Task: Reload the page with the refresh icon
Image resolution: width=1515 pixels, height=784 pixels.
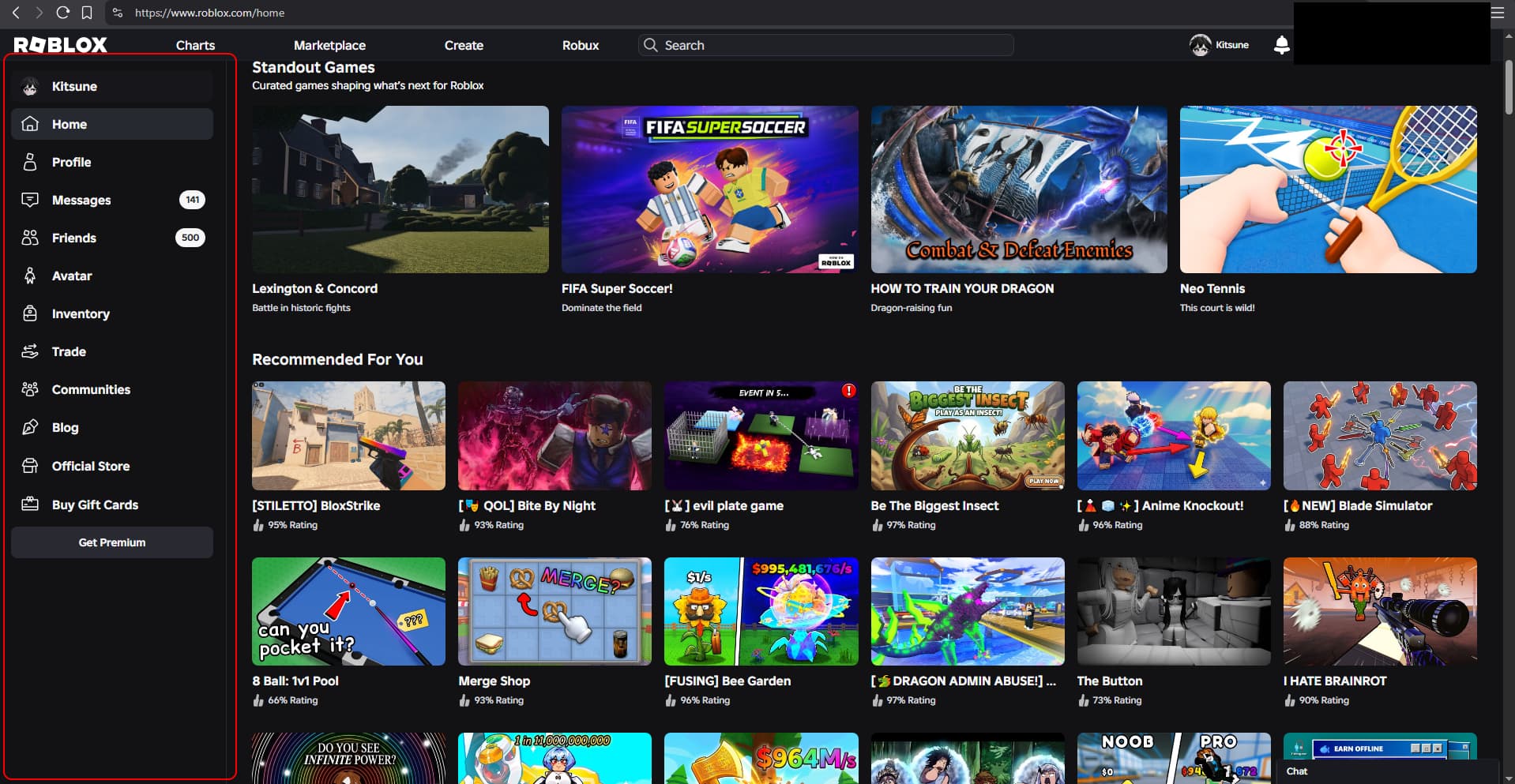Action: click(62, 13)
